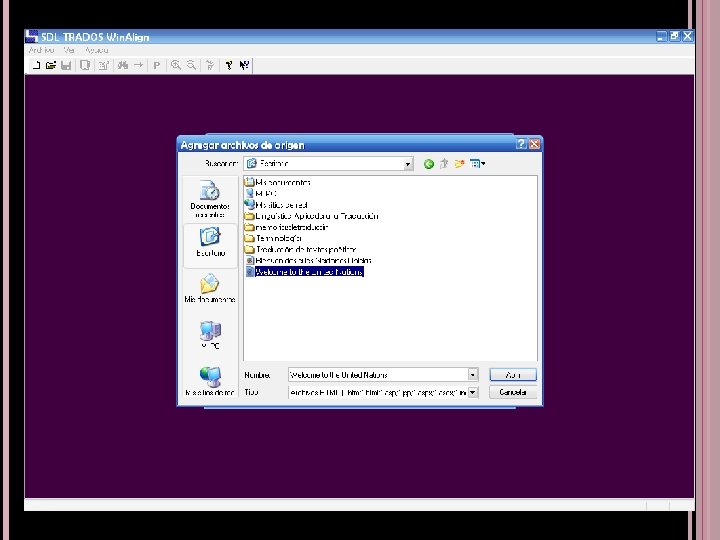Expand the Nombre file name dropdown arrow
The height and width of the screenshot is (540, 720).
pyautogui.click(x=472, y=375)
